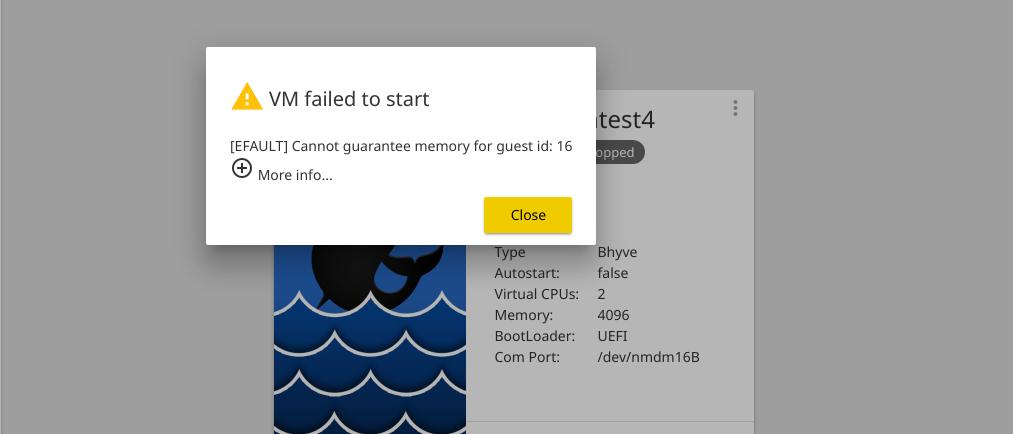Image resolution: width=1013 pixels, height=434 pixels.
Task: Click the "Memory:" label on the card
Action: [523, 315]
